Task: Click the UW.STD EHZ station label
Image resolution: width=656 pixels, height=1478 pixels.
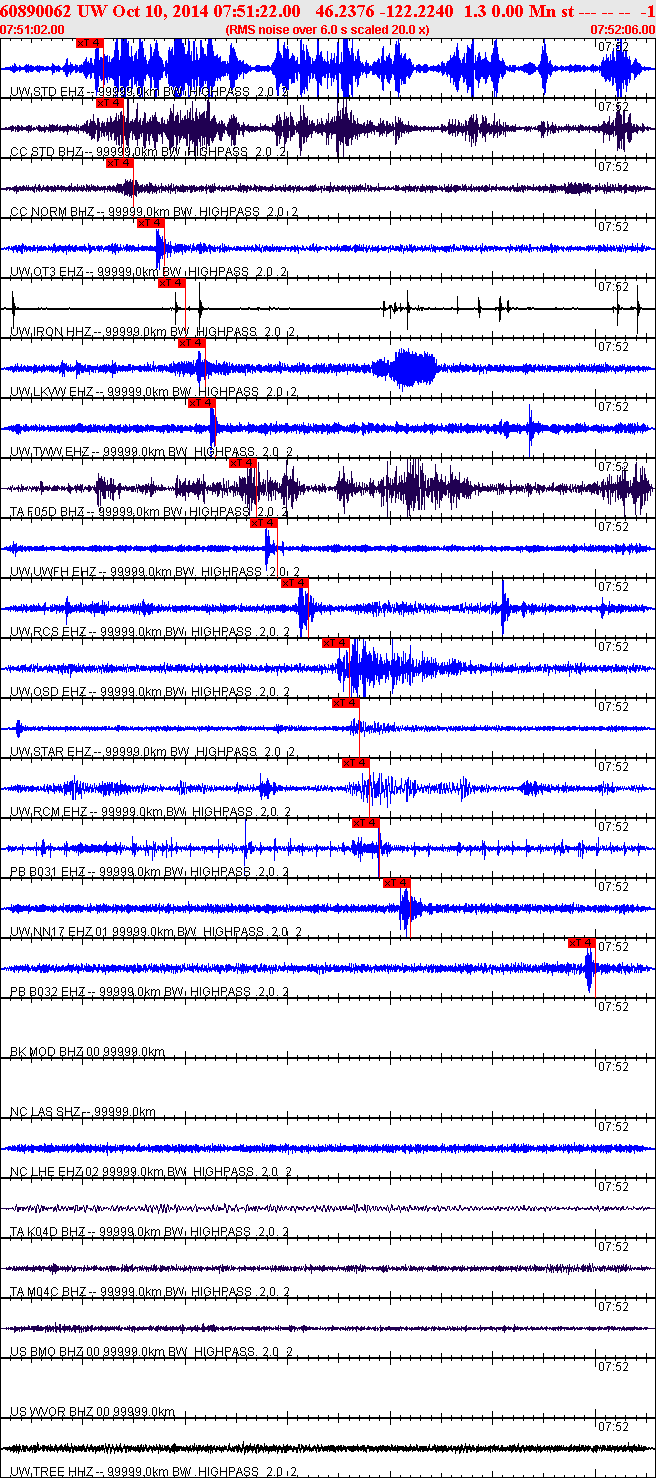Action: point(48,92)
